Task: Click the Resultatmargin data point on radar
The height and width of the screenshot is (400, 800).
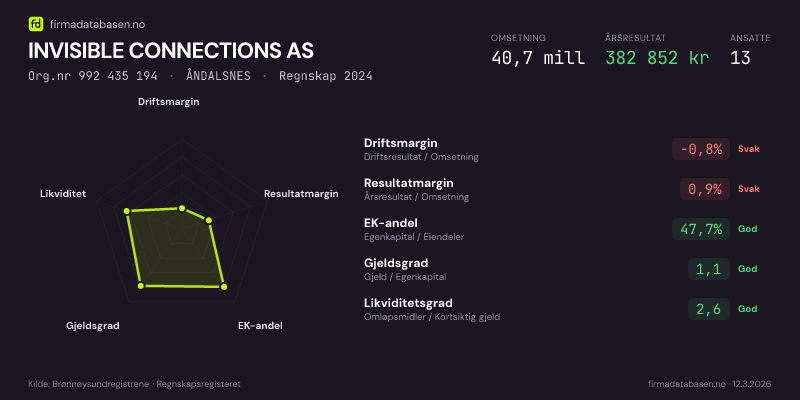Action: coord(208,219)
